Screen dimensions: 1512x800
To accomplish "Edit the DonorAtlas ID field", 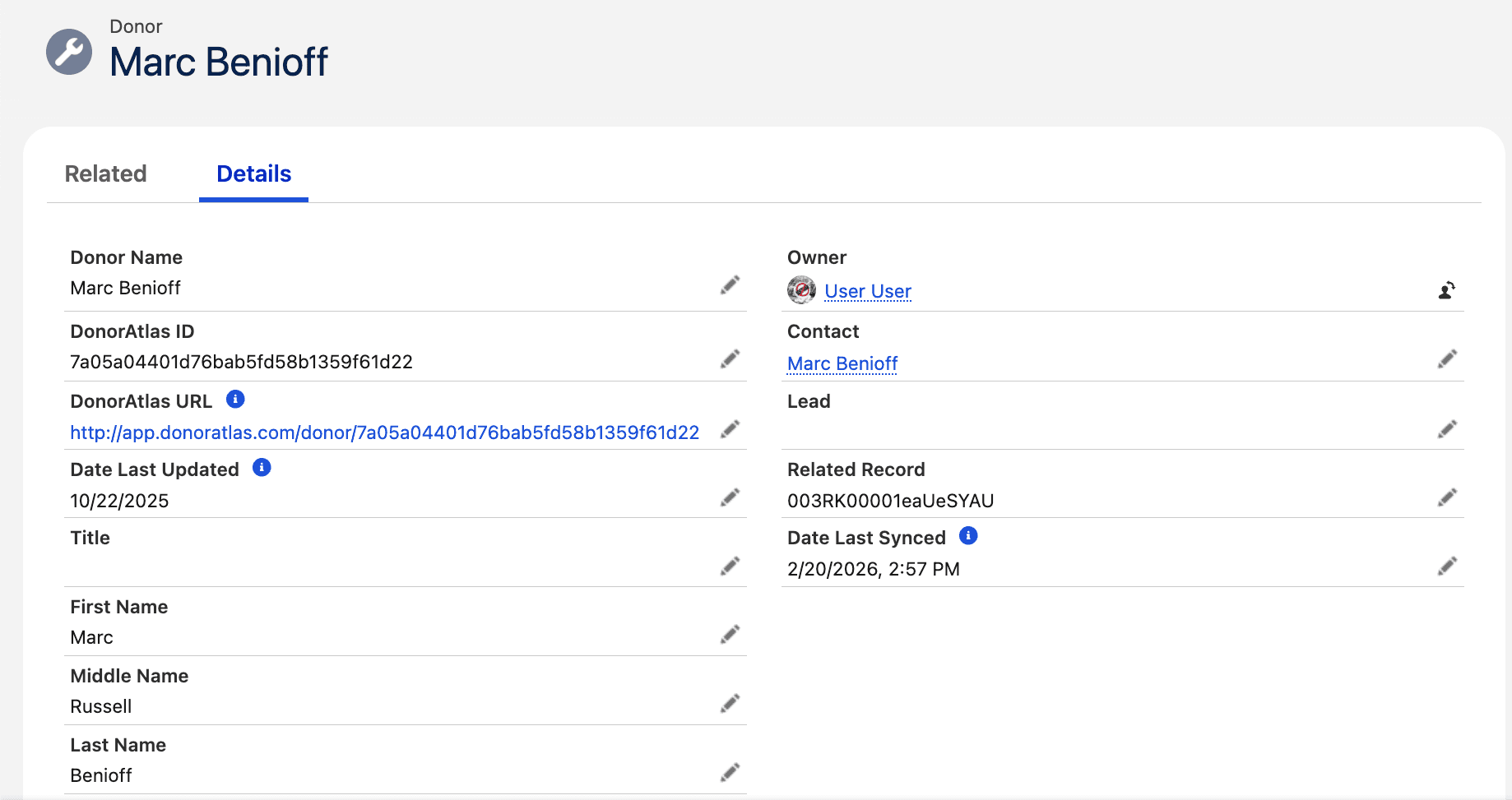I will tap(729, 359).
